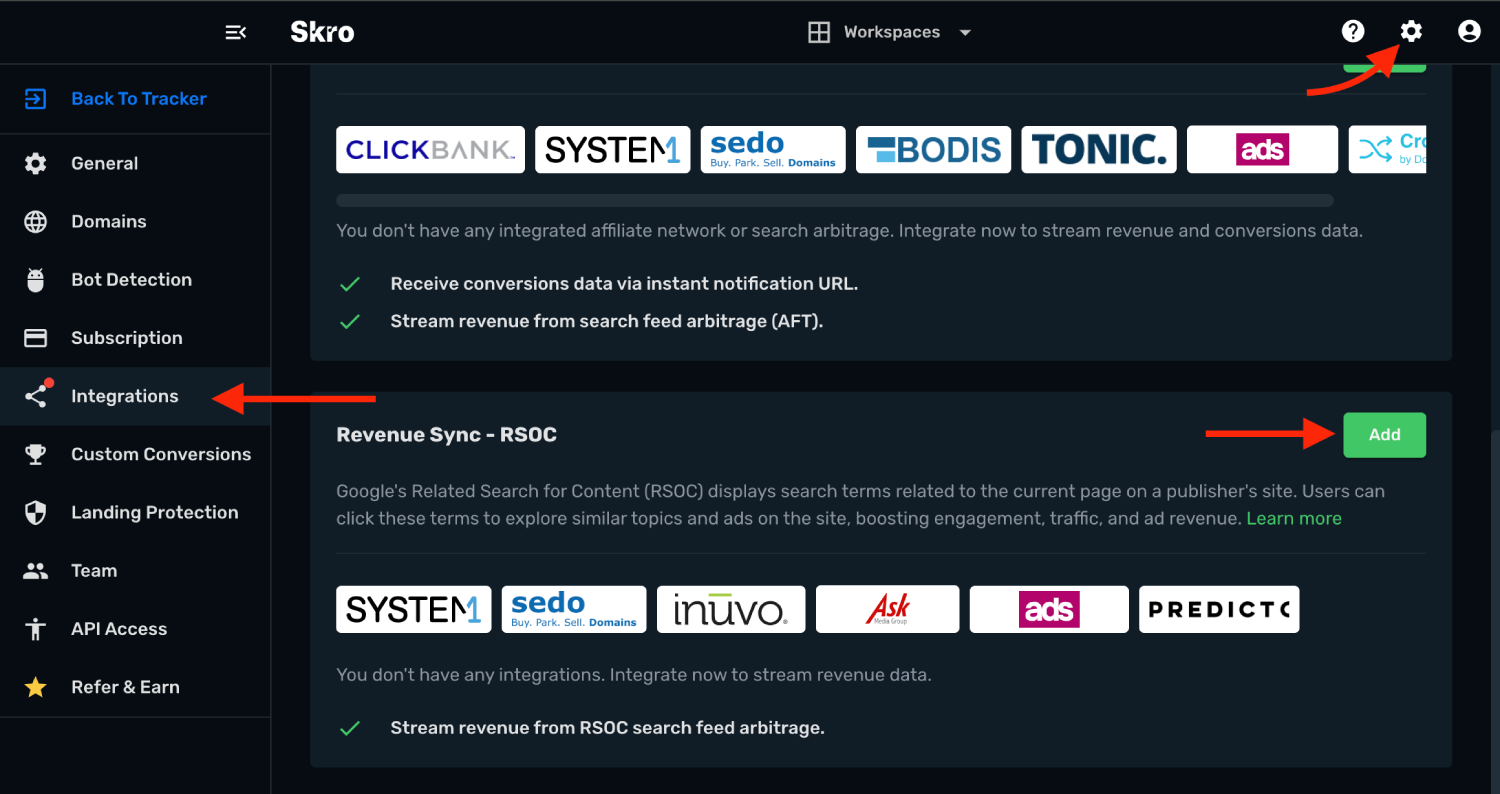This screenshot has width=1500, height=794.
Task: Select the ads logo in top row
Action: tap(1262, 150)
